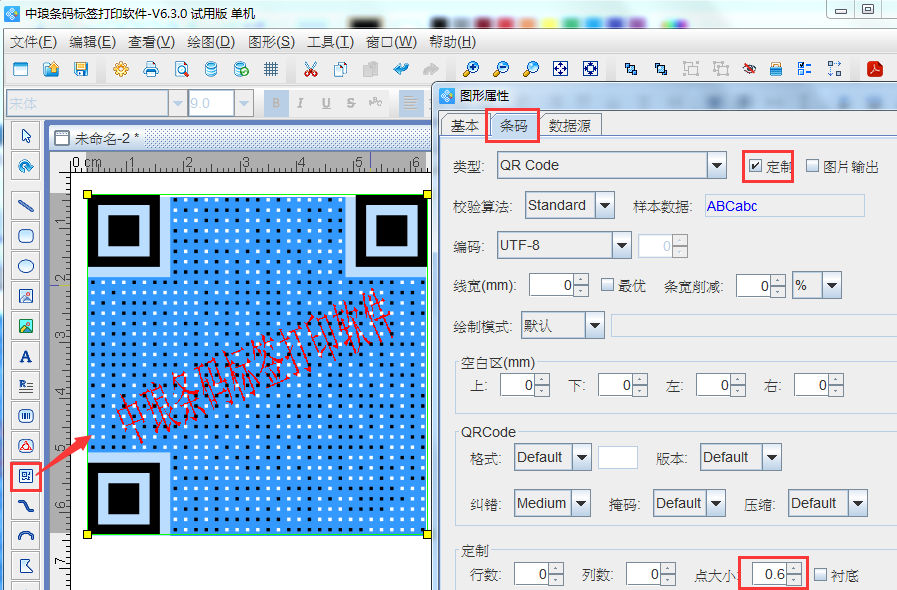The width and height of the screenshot is (897, 590).
Task: Select the QR code drawing tool
Action: click(x=26, y=476)
